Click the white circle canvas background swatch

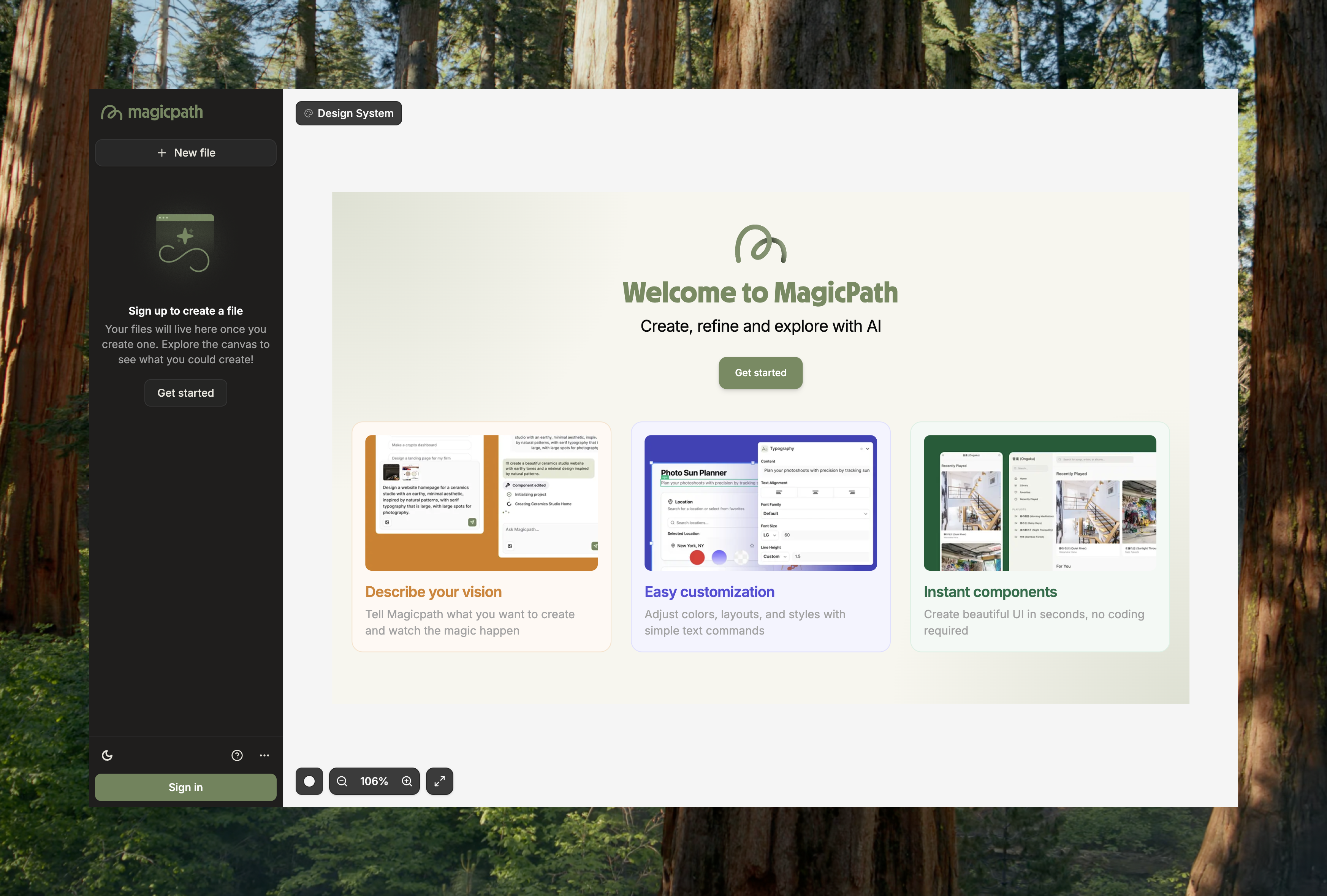point(309,781)
